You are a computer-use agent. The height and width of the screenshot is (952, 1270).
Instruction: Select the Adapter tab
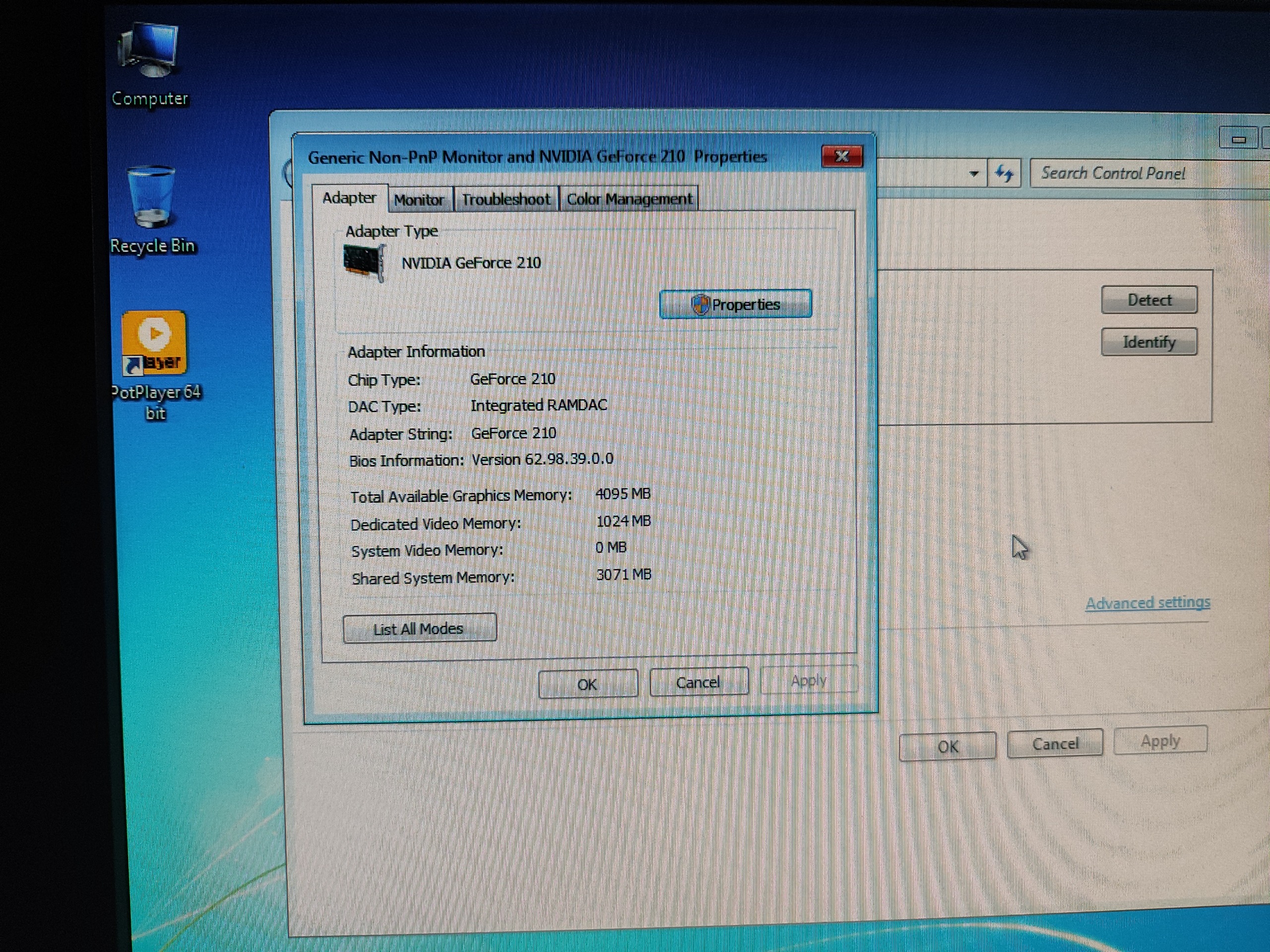tap(349, 198)
